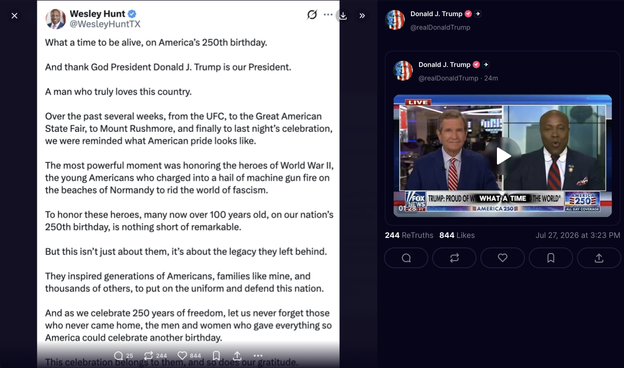The height and width of the screenshot is (368, 624).
Task: Open the @WesleyHuntTX handle link
Action: [105, 24]
